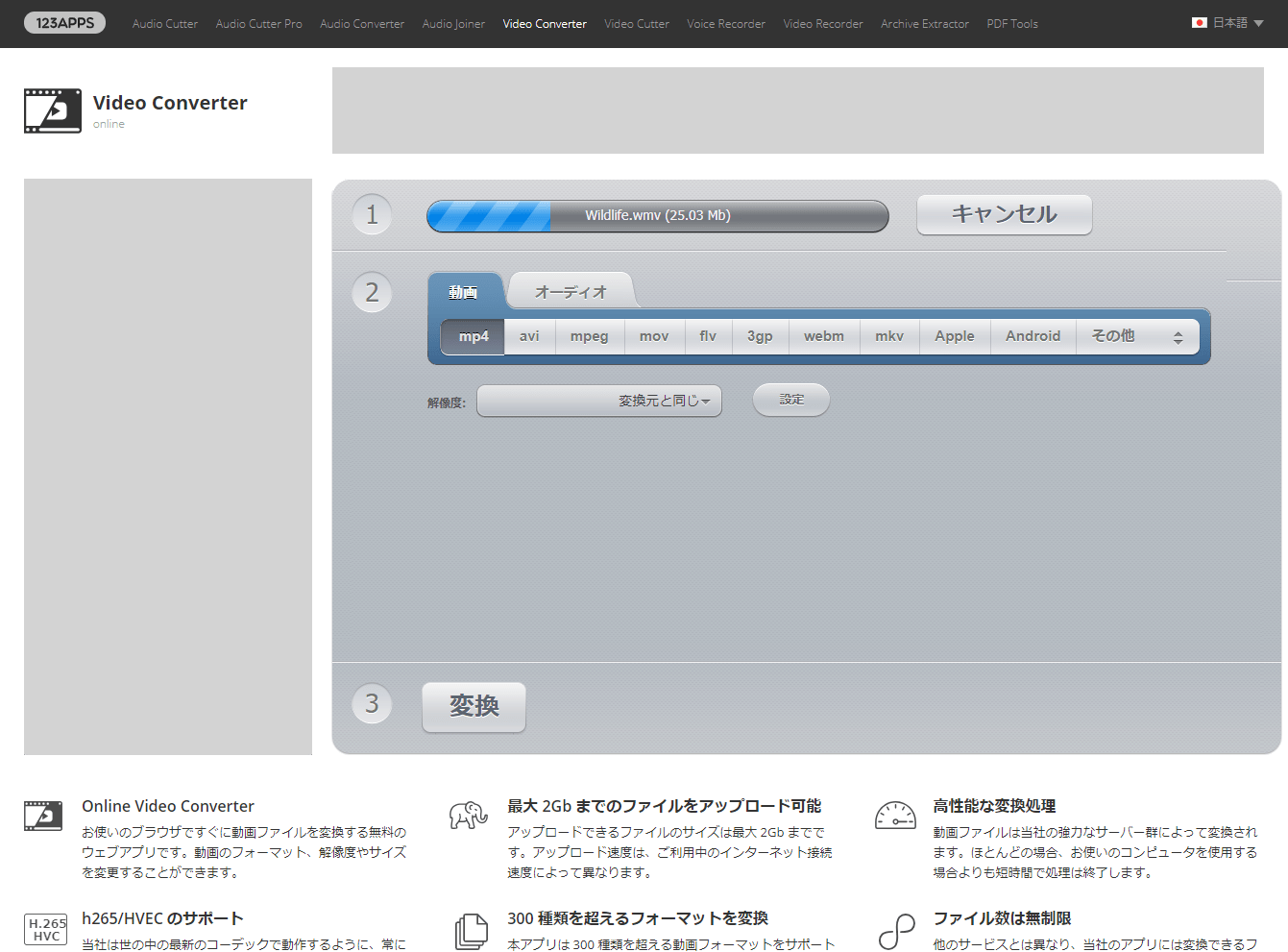Screen dimensions: 1288x952
Task: Select the 3gp output format
Action: (x=760, y=336)
